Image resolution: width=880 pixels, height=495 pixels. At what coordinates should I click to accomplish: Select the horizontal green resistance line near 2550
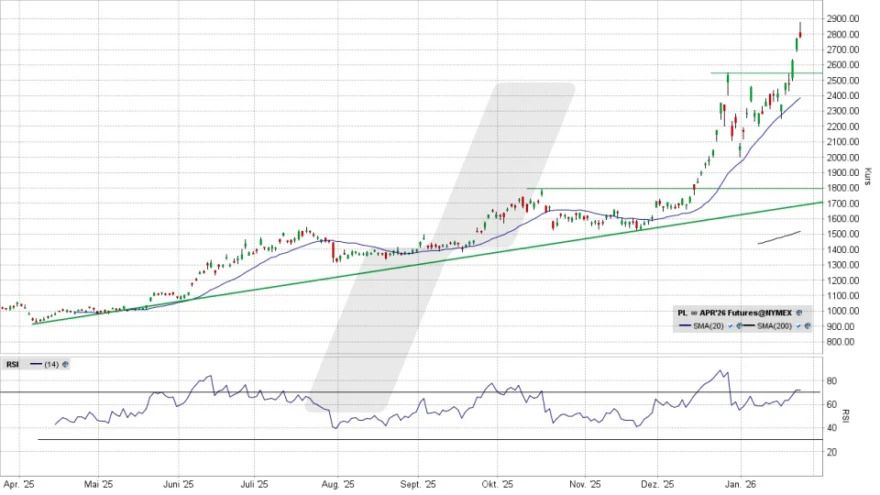760,73
